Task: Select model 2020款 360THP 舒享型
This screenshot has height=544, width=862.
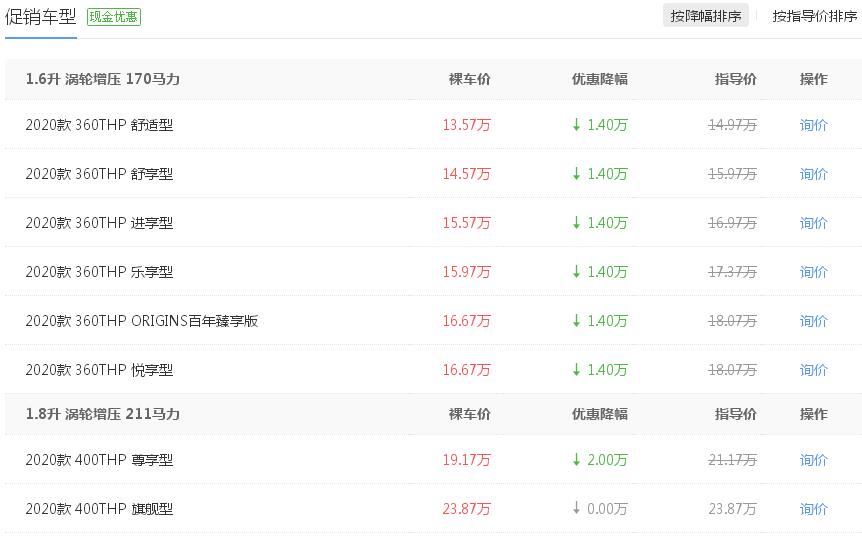Action: 100,174
